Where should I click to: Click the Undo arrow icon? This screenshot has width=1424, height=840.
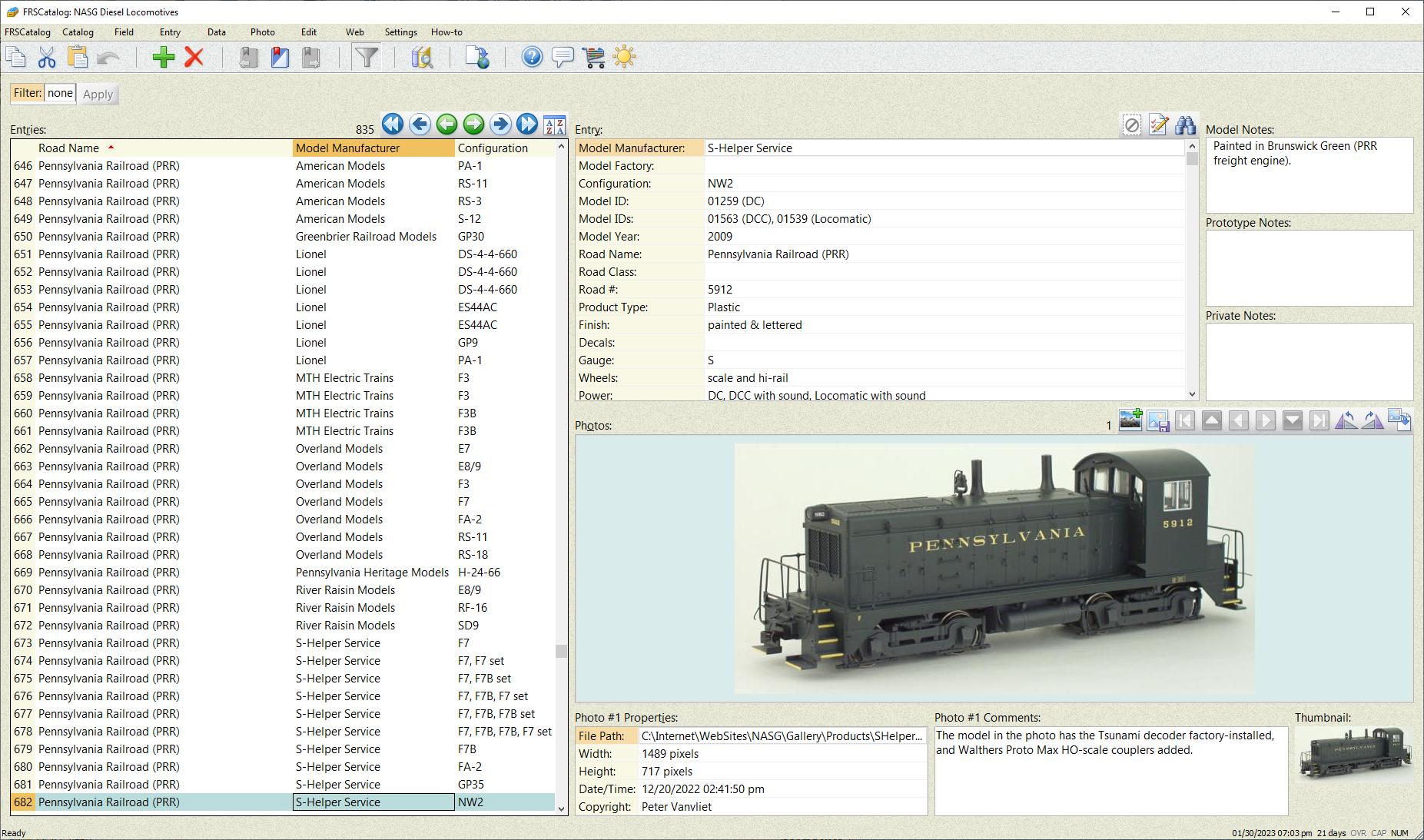(x=108, y=57)
